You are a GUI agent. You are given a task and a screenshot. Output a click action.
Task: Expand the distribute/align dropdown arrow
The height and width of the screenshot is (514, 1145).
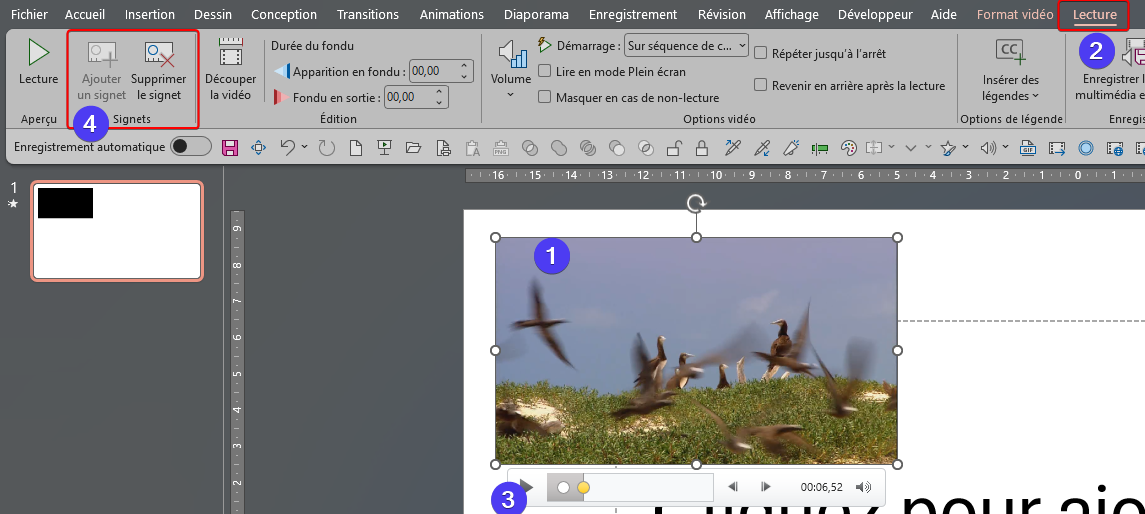tap(892, 148)
